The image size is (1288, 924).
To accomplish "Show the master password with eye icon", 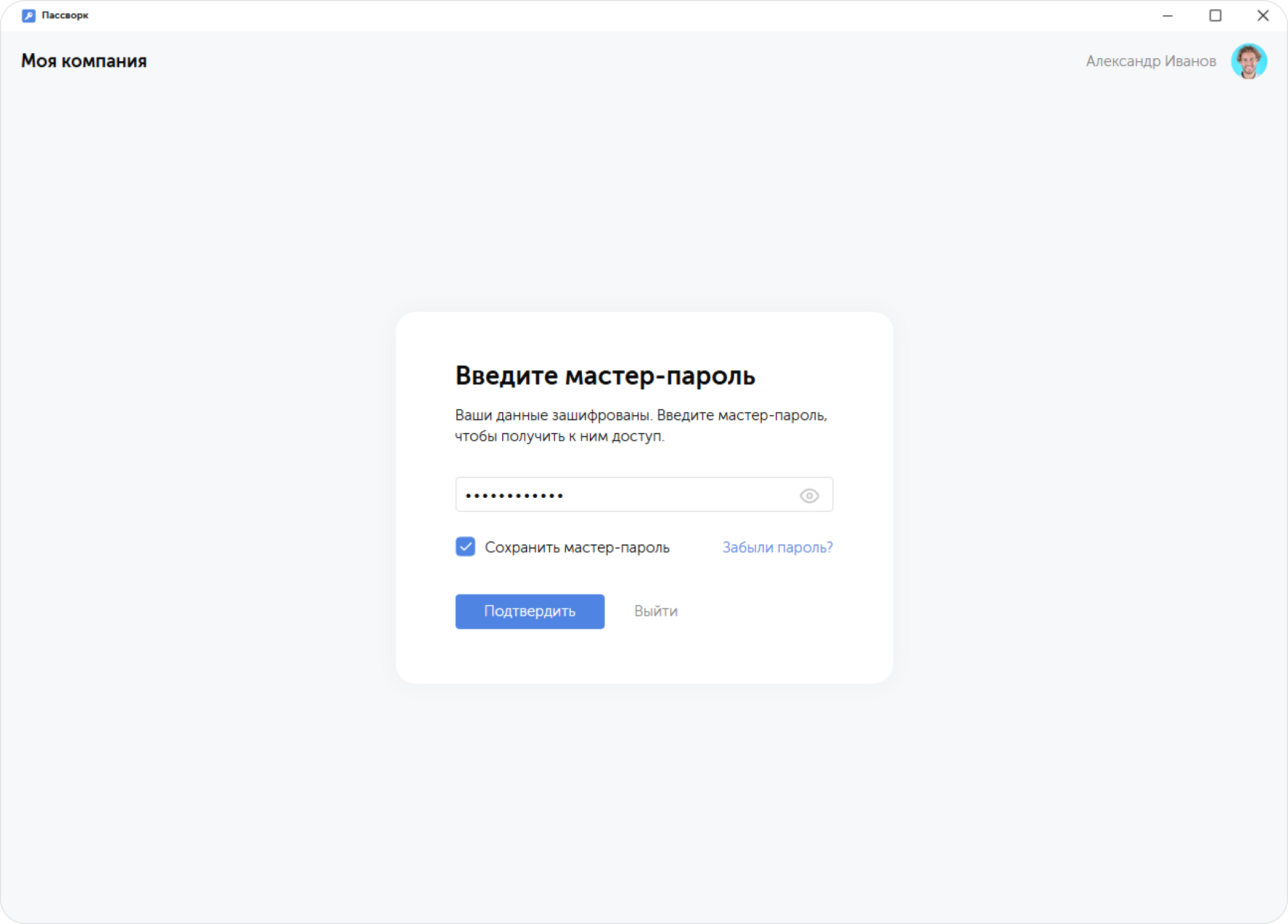I will point(809,495).
